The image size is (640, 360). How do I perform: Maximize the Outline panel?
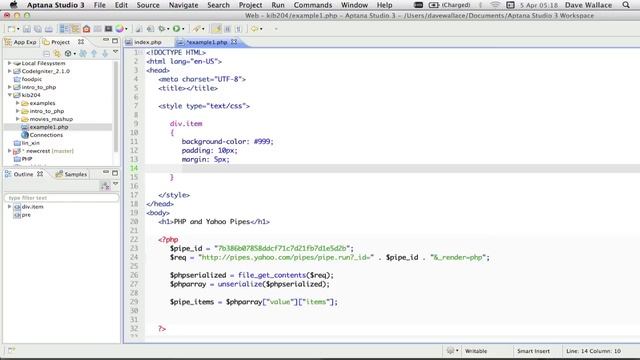(115, 173)
